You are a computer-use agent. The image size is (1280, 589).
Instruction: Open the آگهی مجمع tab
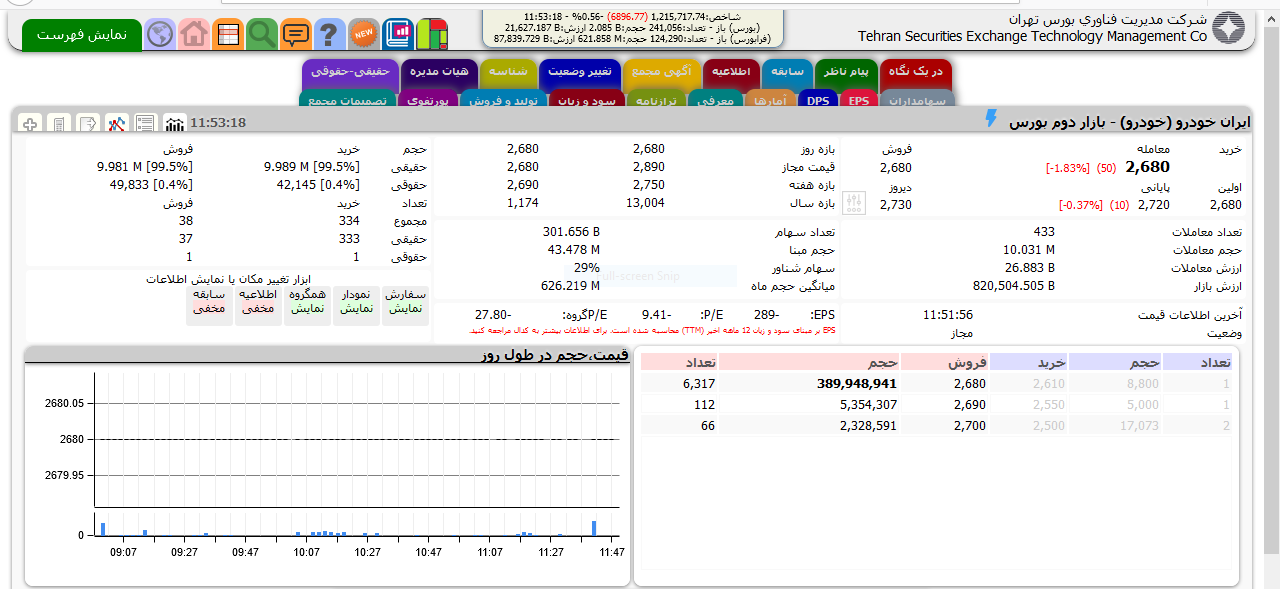coord(663,73)
